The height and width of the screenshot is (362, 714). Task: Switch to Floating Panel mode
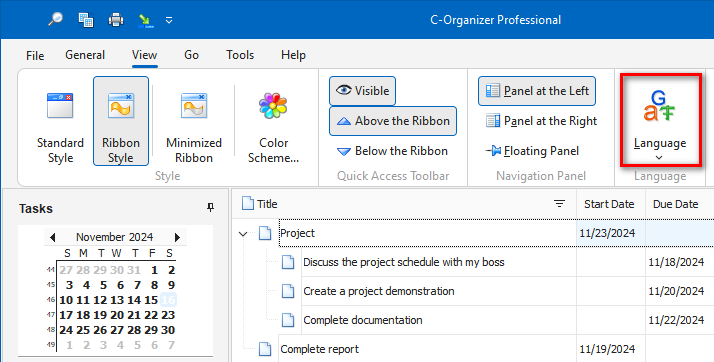pyautogui.click(x=532, y=151)
